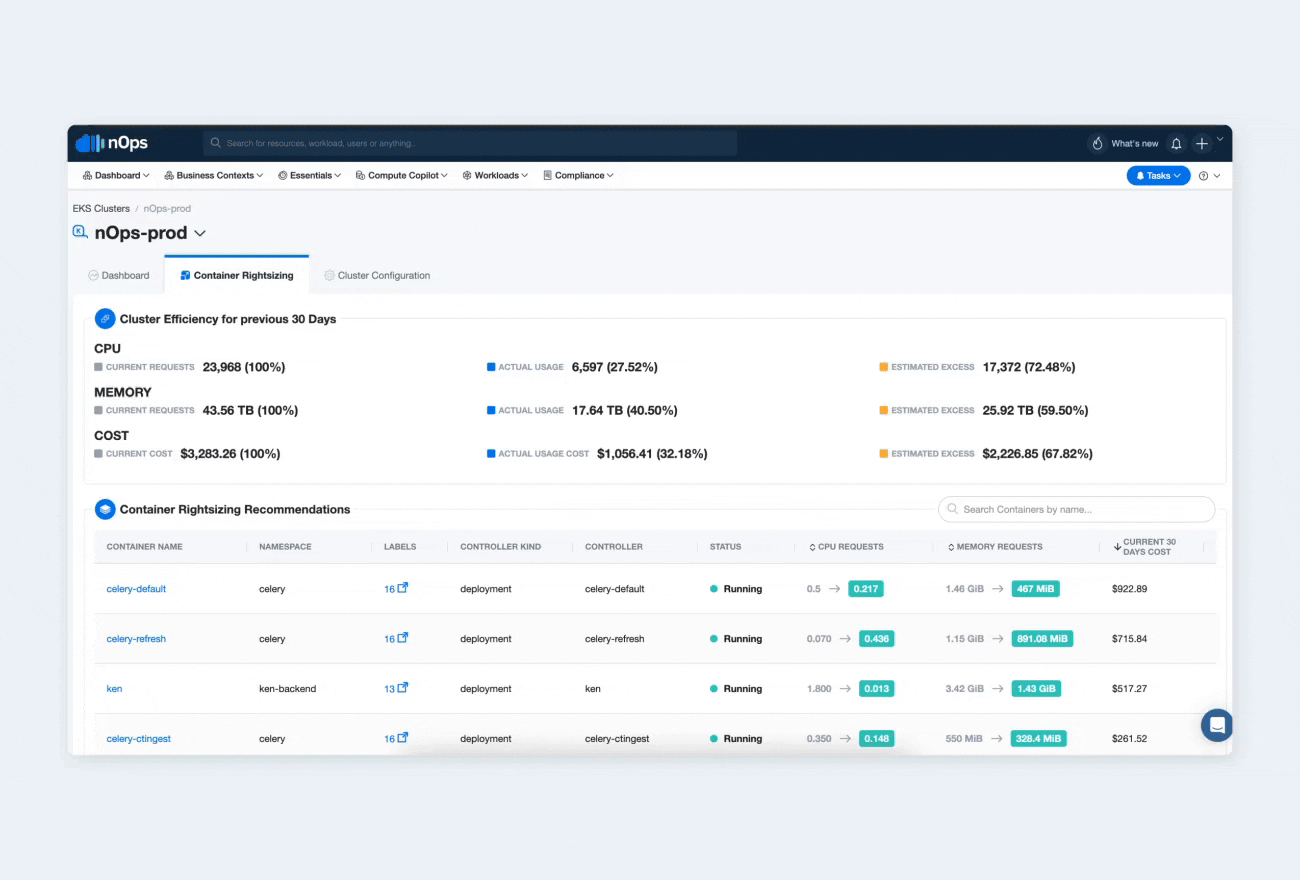Click What's new in header
This screenshot has width=1300, height=880.
tap(1135, 144)
